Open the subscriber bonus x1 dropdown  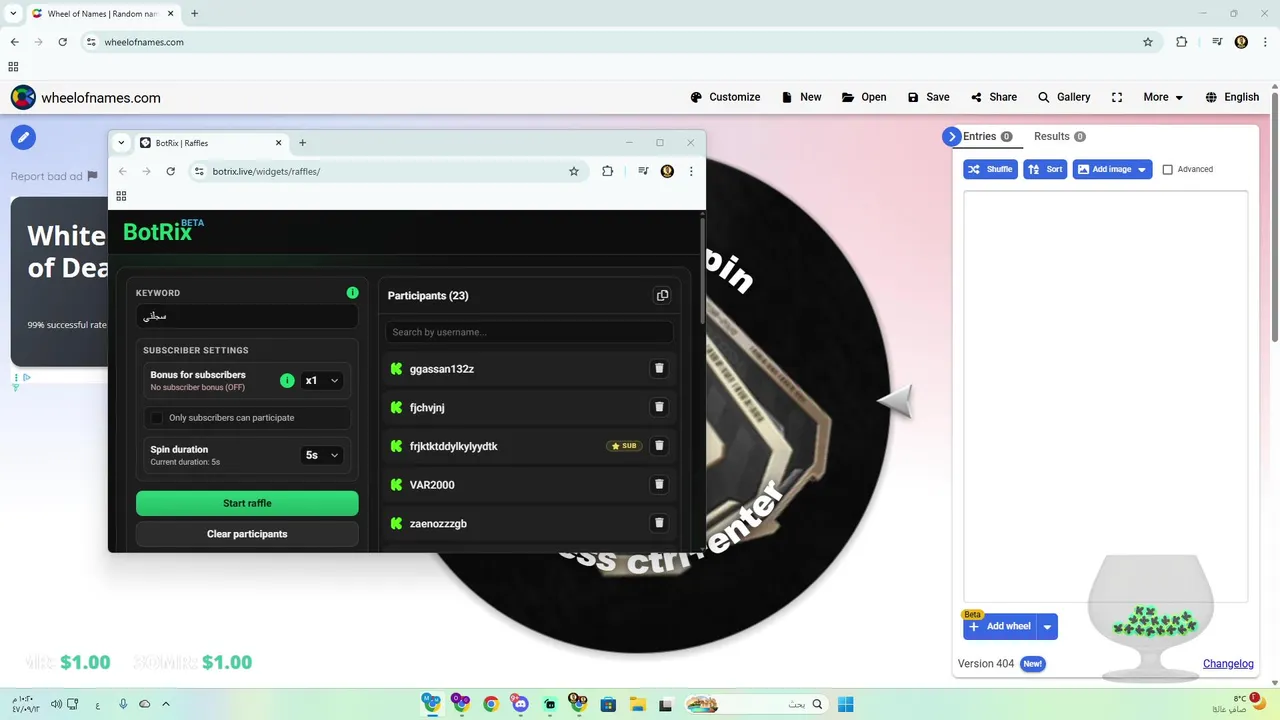tap(322, 381)
